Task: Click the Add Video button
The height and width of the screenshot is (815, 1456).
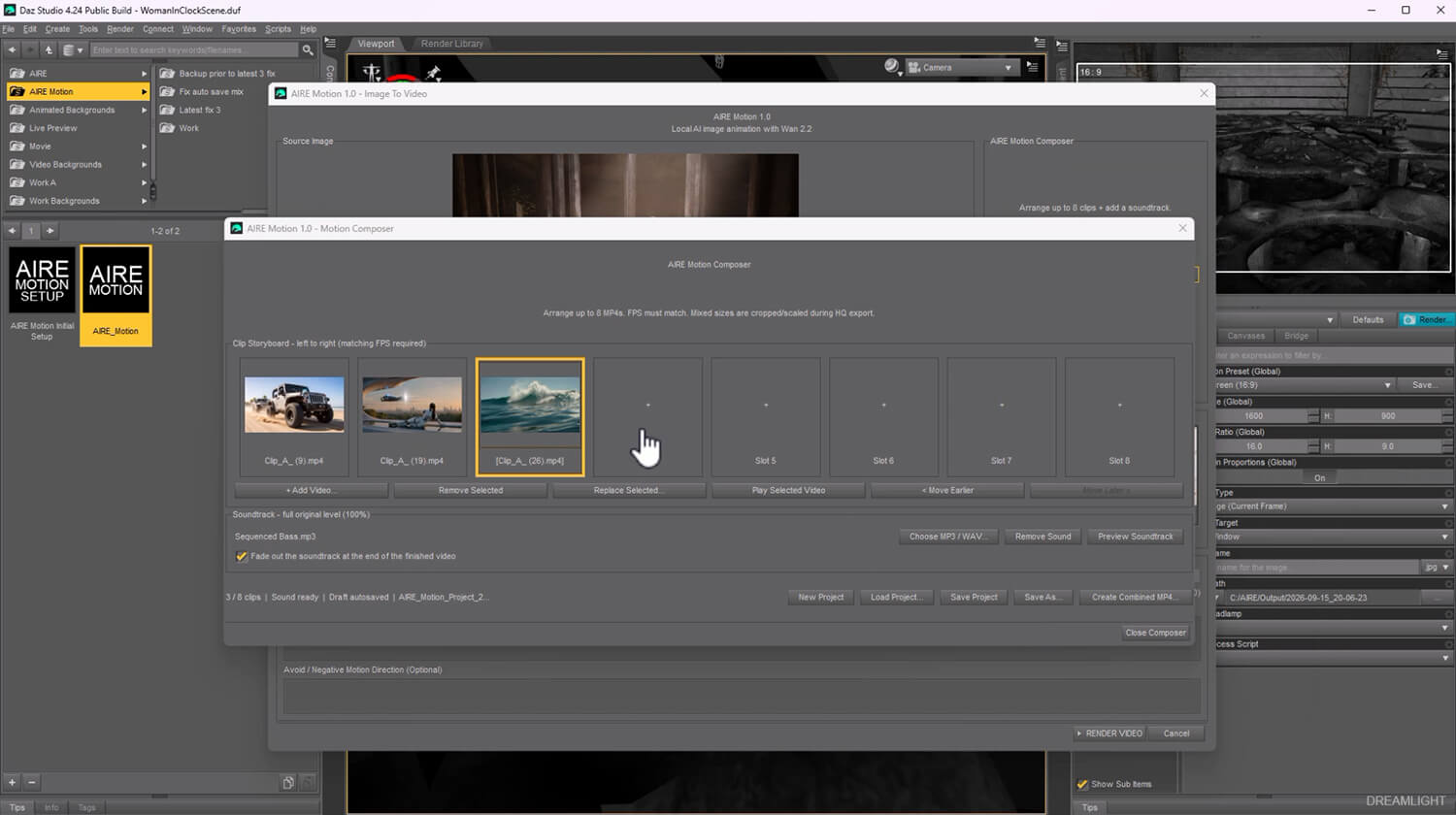Action: click(x=311, y=491)
